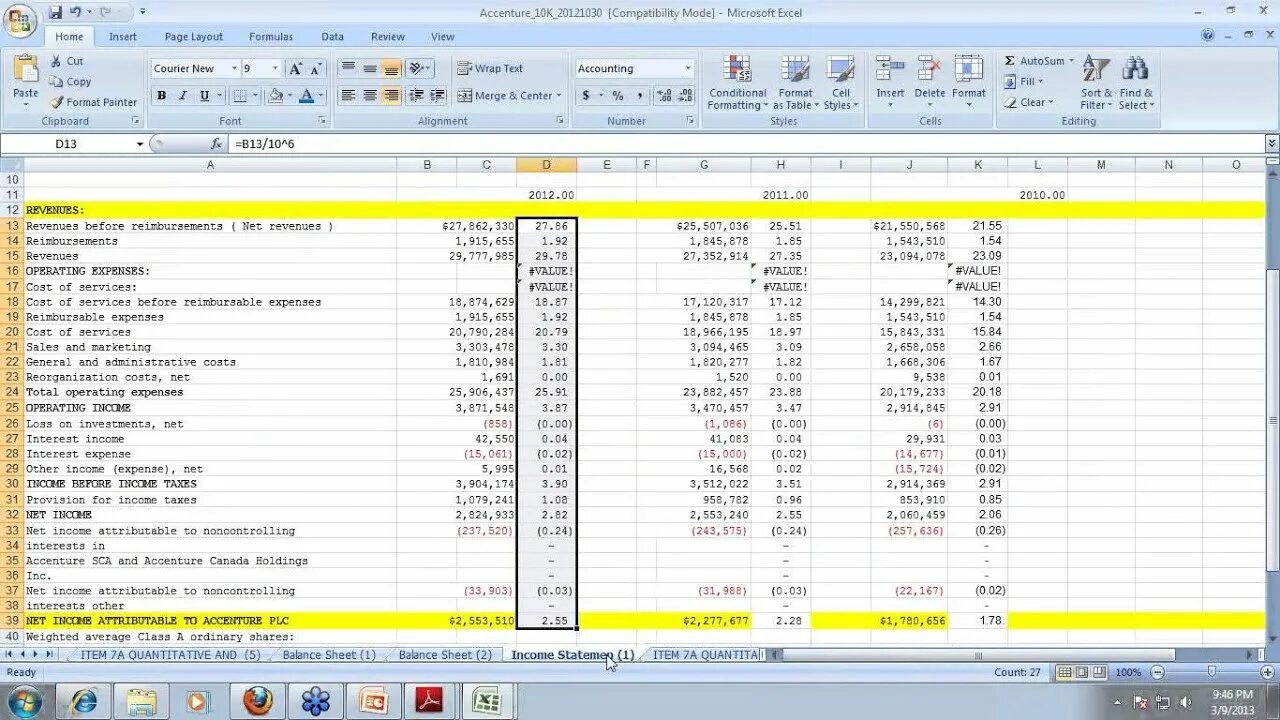The height and width of the screenshot is (720, 1280).
Task: Apply Comma Style number format
Action: (x=639, y=96)
